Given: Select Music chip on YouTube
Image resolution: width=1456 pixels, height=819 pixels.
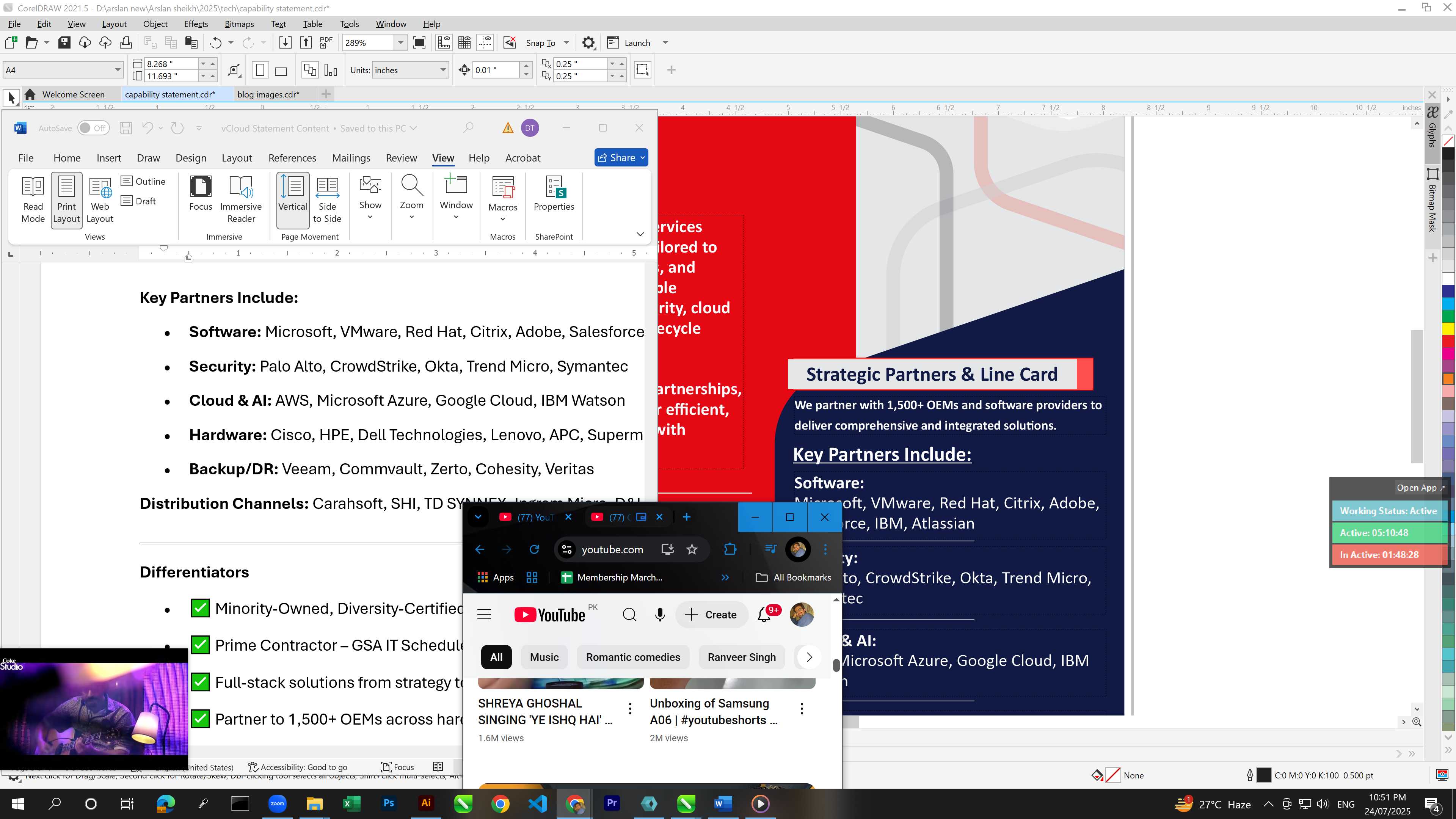Looking at the screenshot, I should (x=544, y=657).
